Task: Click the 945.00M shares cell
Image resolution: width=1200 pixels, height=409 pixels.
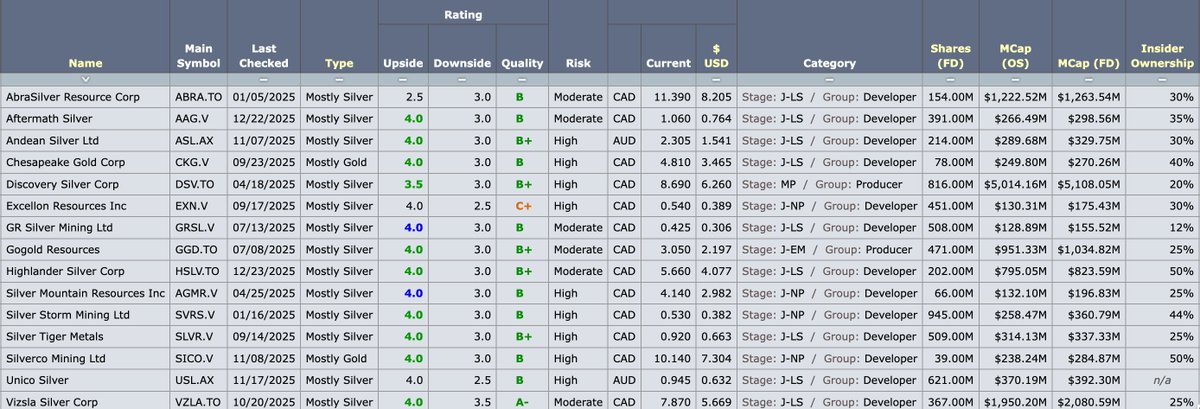Action: [x=949, y=314]
